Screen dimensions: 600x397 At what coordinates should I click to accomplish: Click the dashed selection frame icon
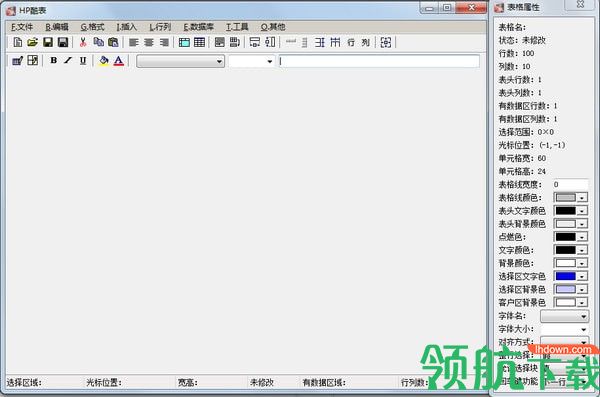pos(386,42)
